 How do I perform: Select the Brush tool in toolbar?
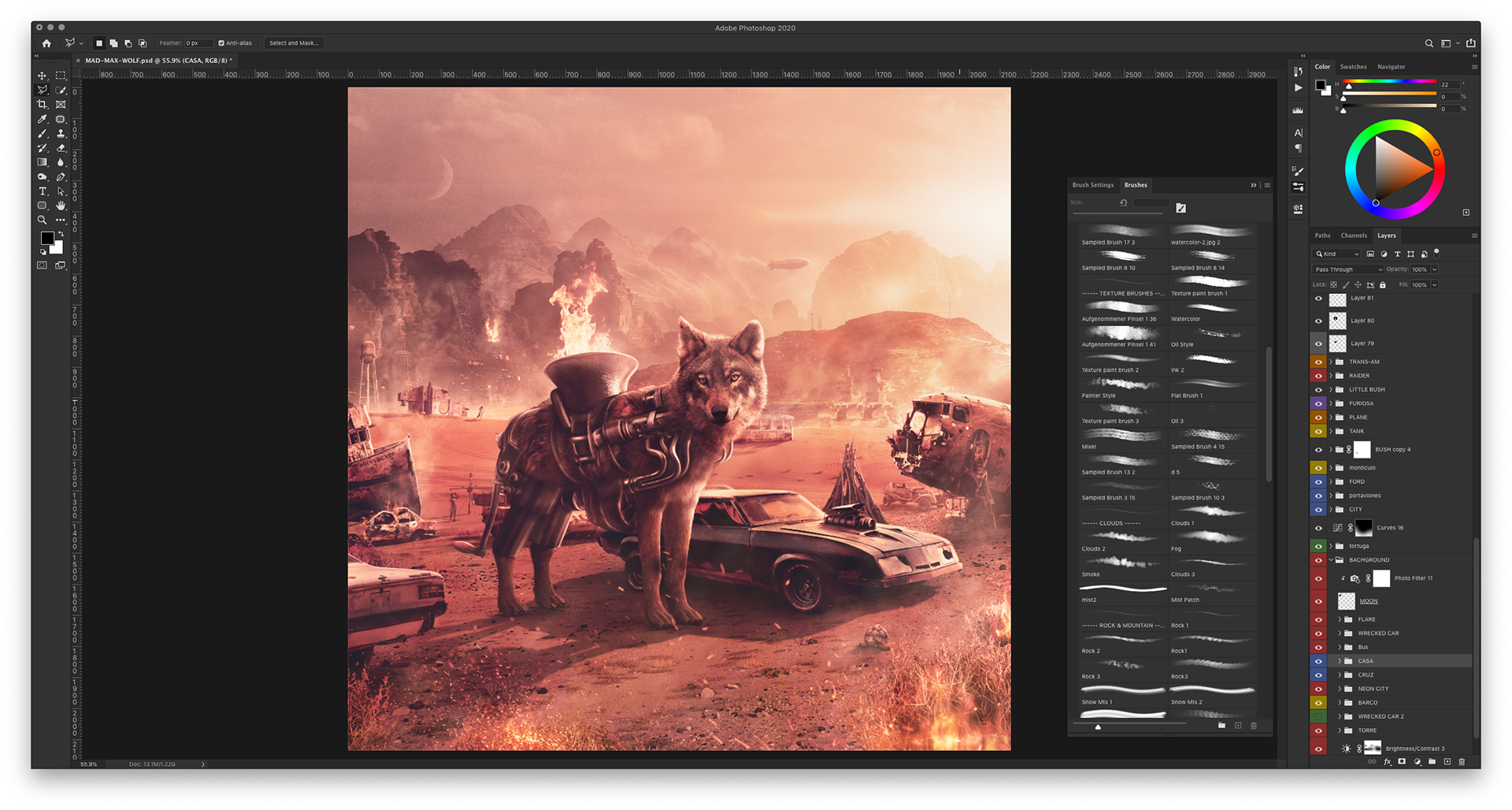(x=42, y=134)
